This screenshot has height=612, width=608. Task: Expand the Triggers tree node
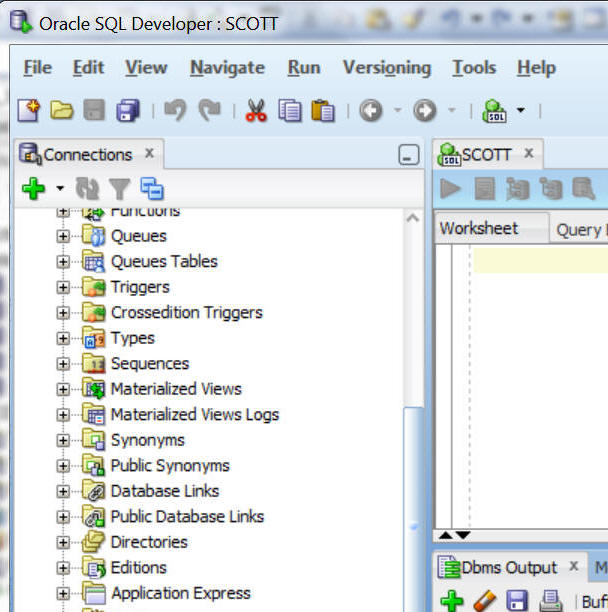[x=64, y=287]
